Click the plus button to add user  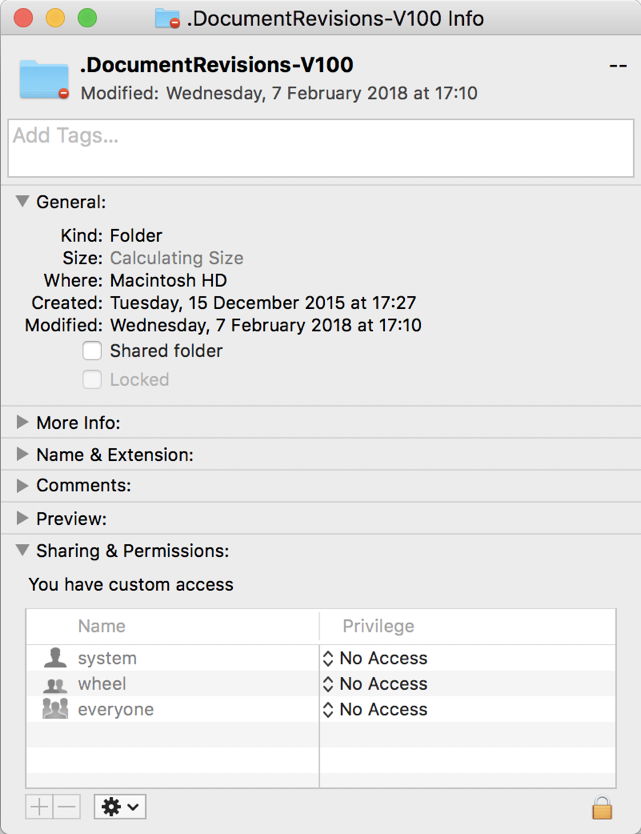39,806
